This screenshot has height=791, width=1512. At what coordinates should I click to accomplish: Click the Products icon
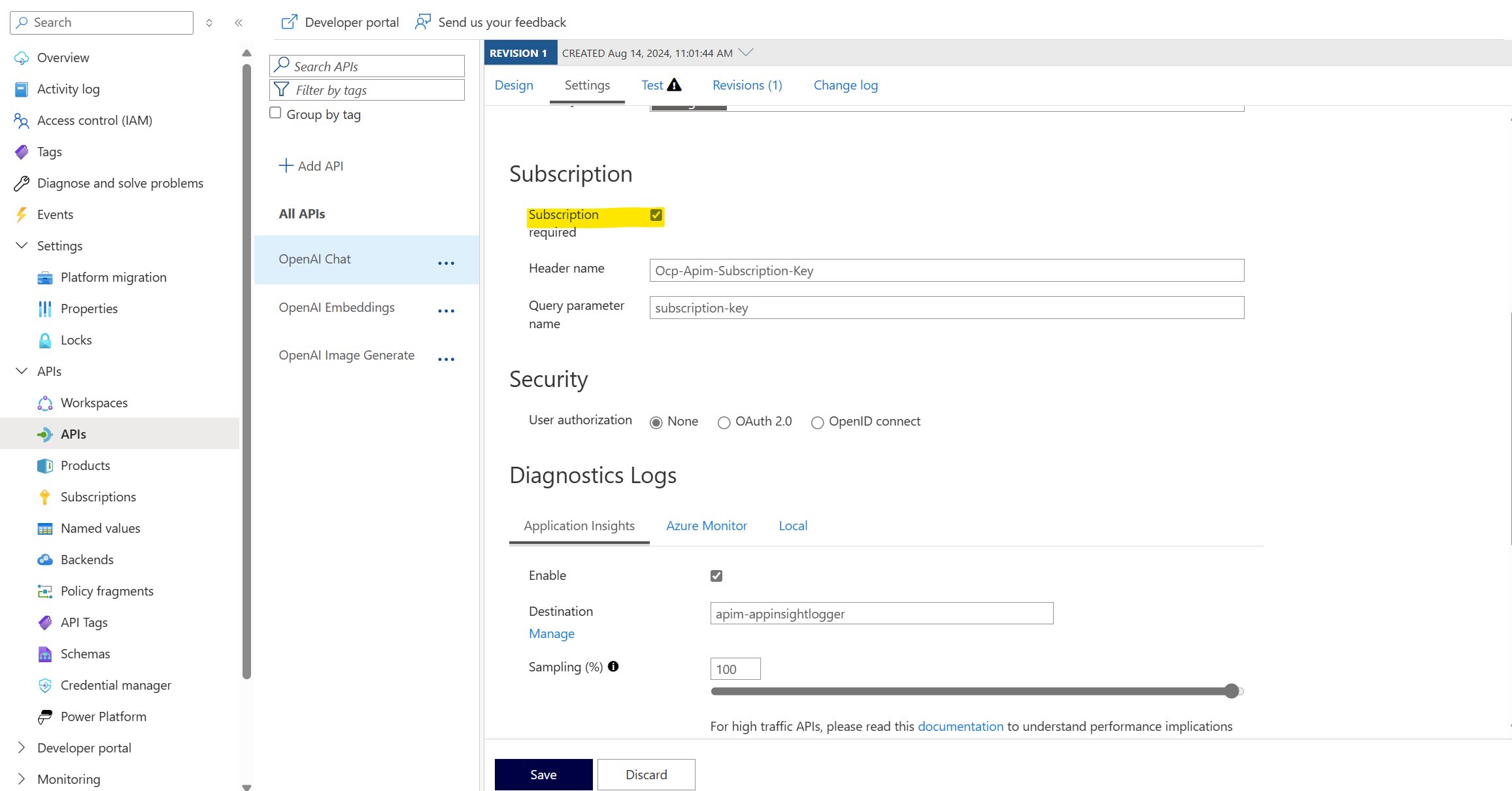coord(45,465)
